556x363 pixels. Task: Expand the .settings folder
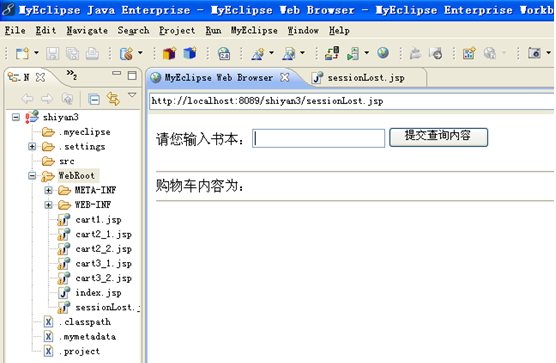[x=32, y=146]
